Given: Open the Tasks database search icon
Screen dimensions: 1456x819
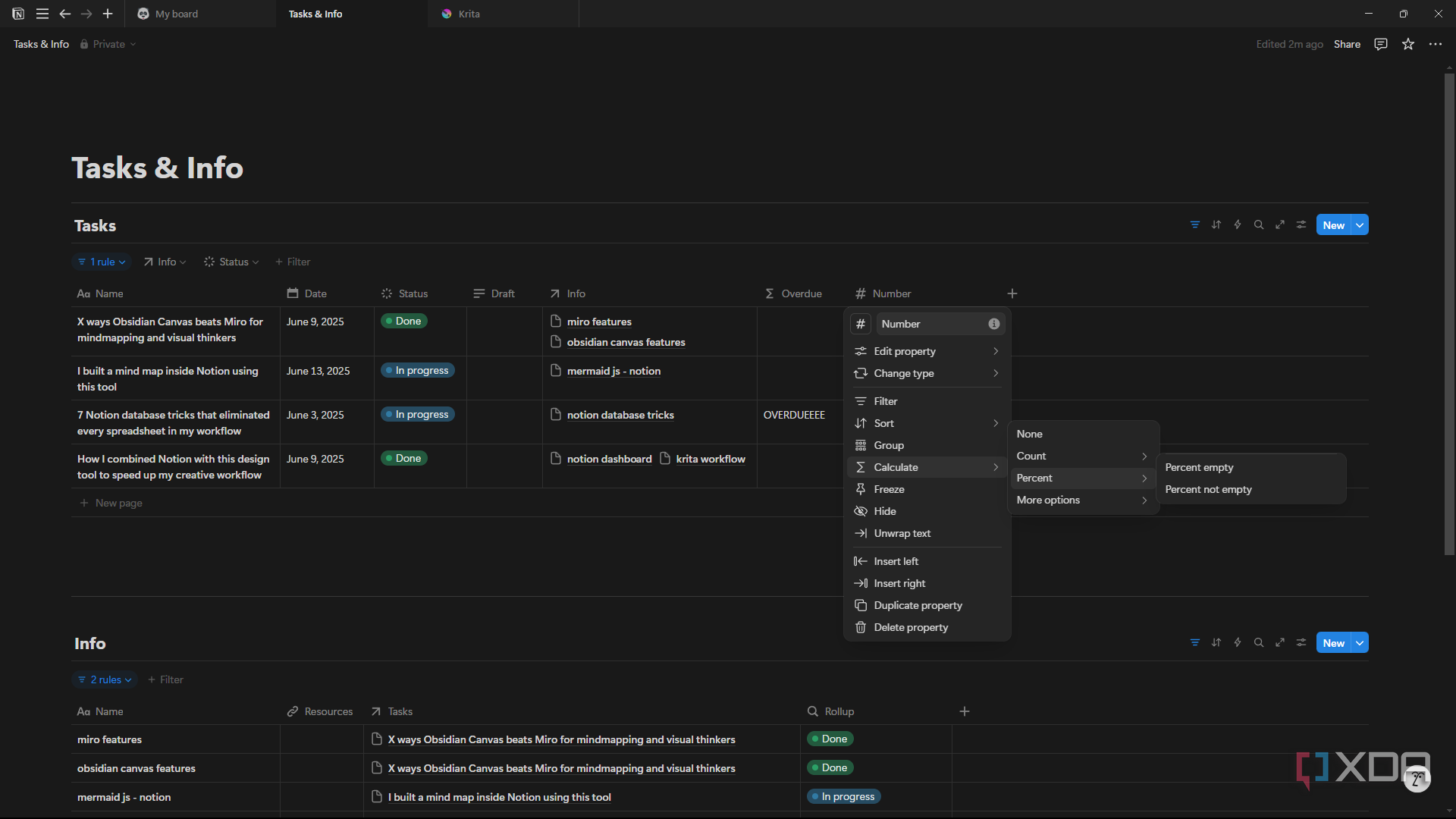Looking at the screenshot, I should 1259,225.
